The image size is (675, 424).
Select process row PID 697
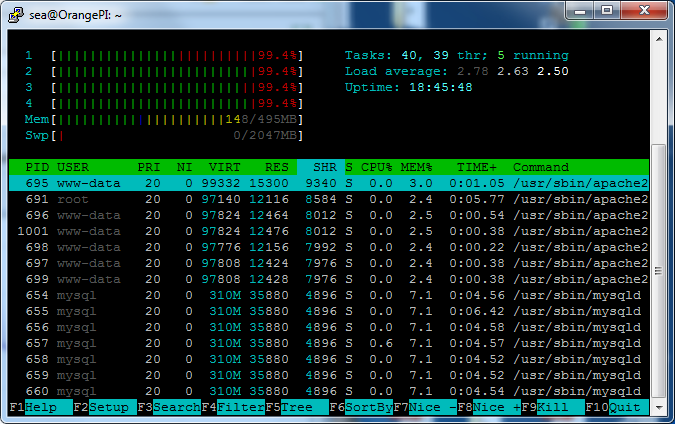tap(329, 263)
